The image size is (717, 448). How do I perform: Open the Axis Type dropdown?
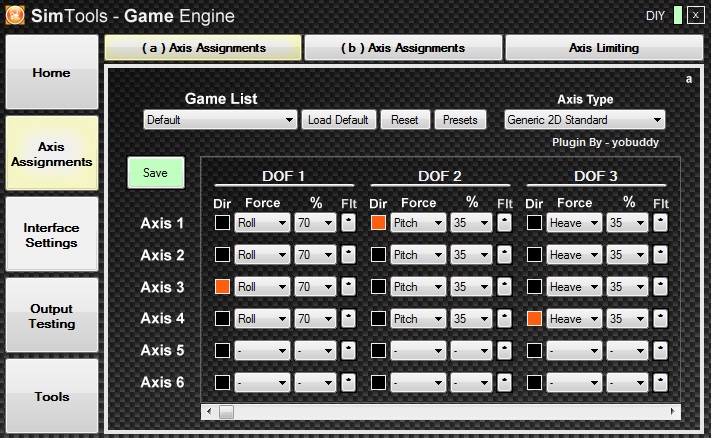click(584, 120)
